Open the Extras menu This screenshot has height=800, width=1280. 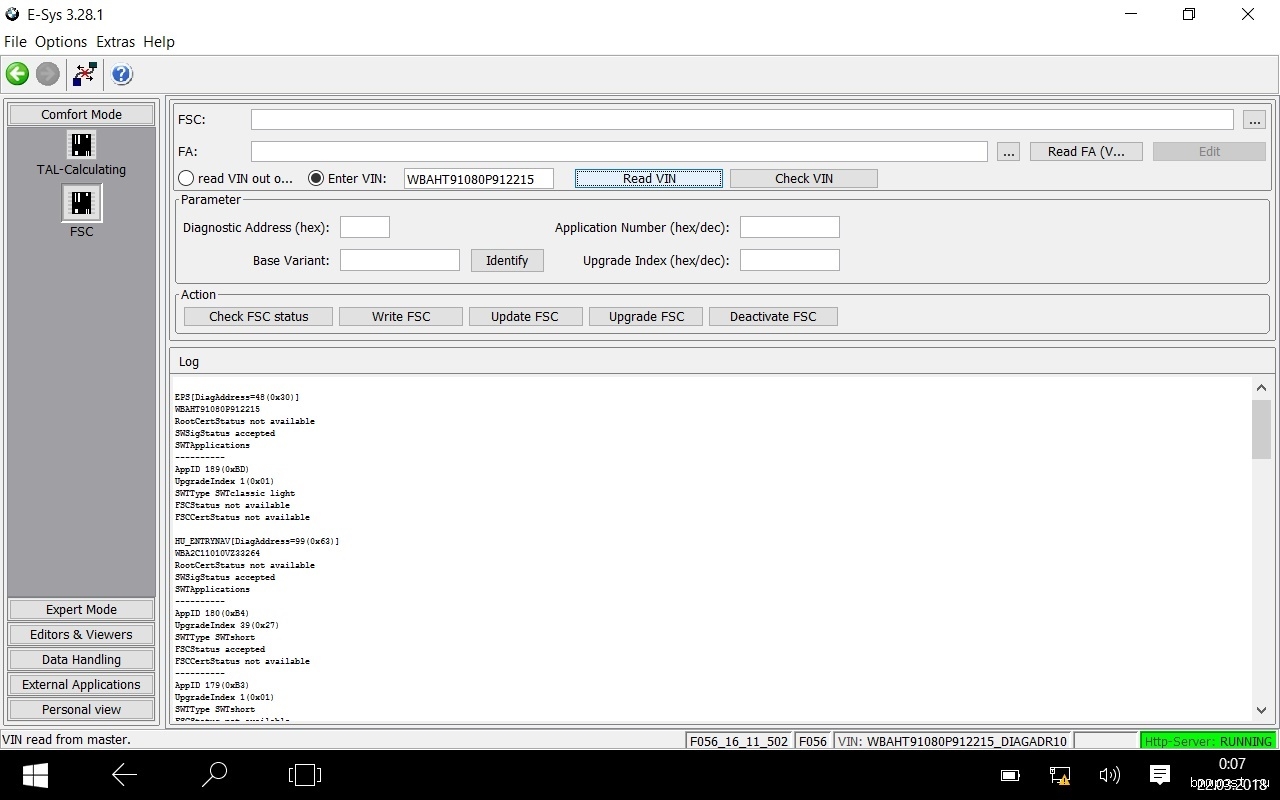[x=115, y=42]
